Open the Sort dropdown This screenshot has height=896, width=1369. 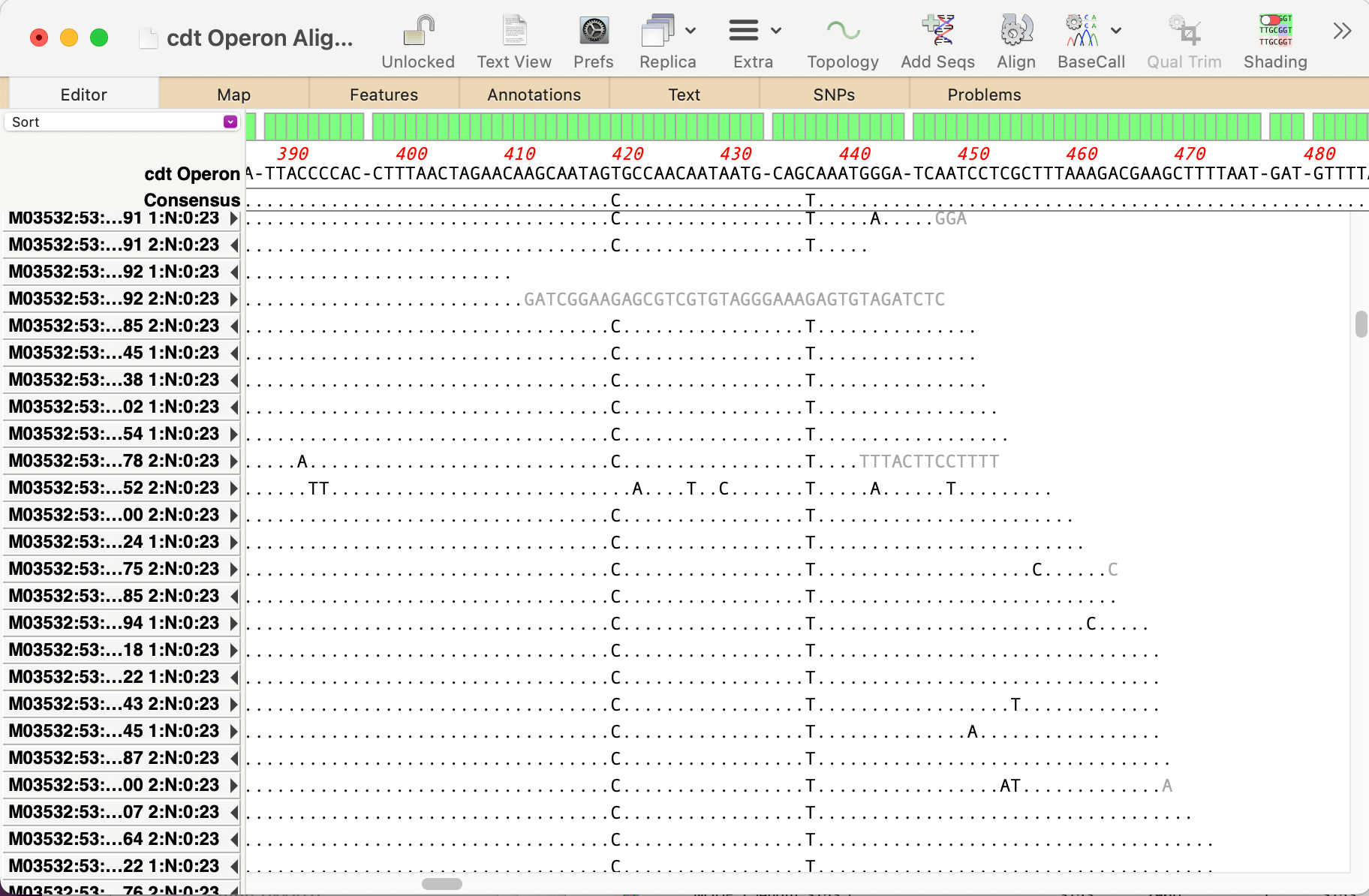pos(228,121)
